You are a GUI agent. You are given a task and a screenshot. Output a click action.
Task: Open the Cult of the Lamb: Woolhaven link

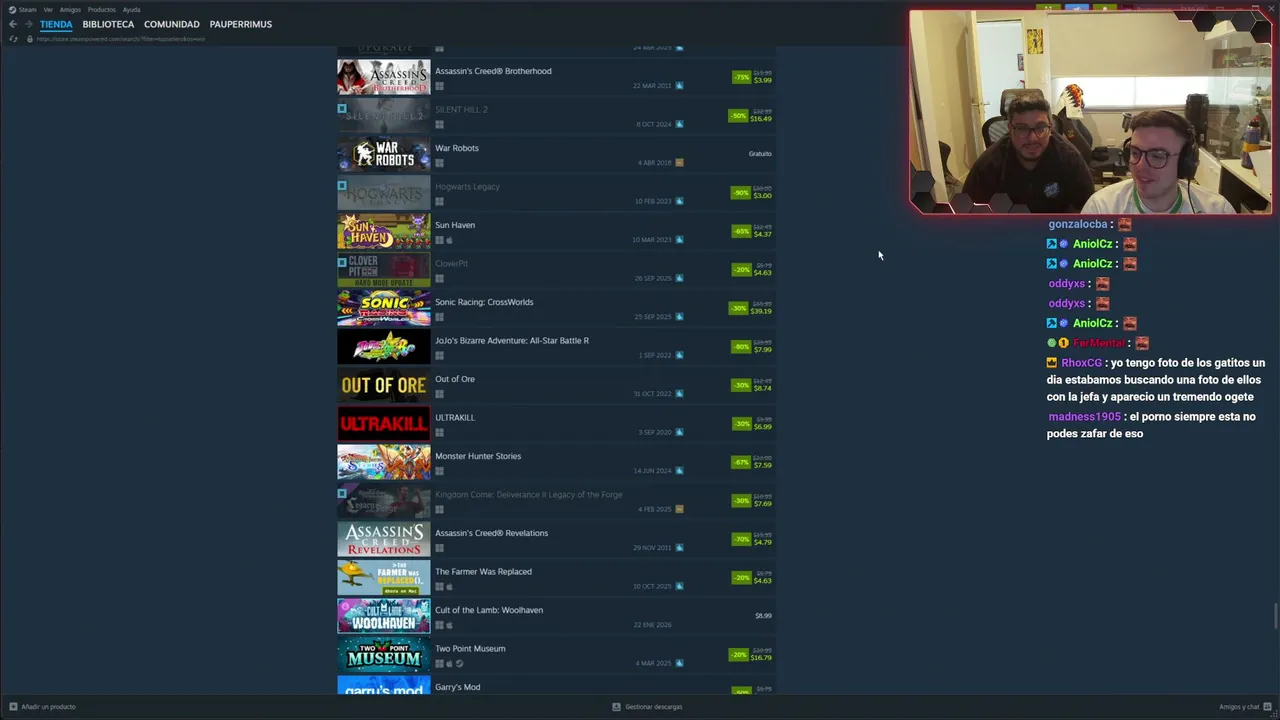[489, 610]
